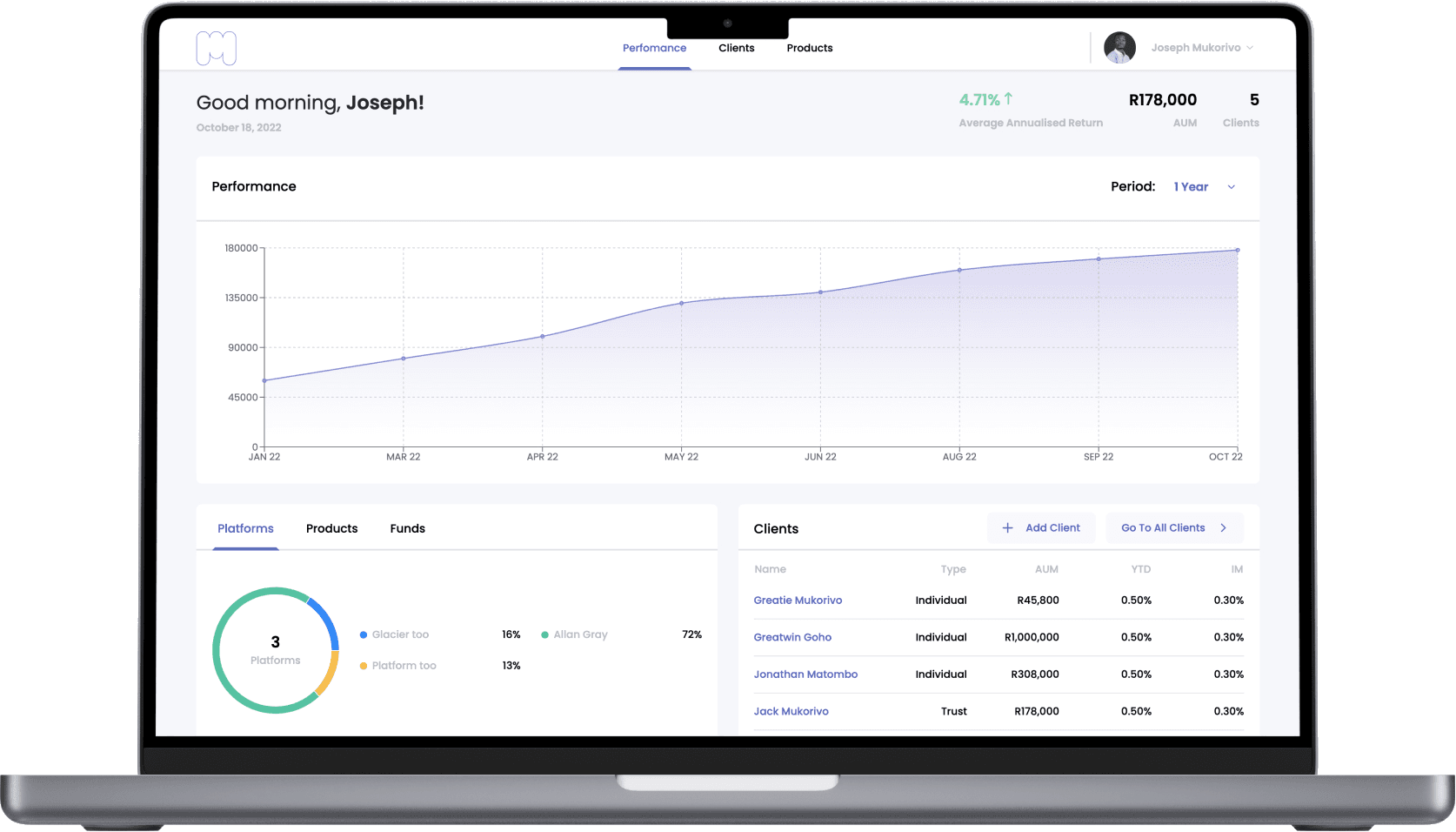Click the Type column header
The image size is (1456, 832).
(953, 569)
